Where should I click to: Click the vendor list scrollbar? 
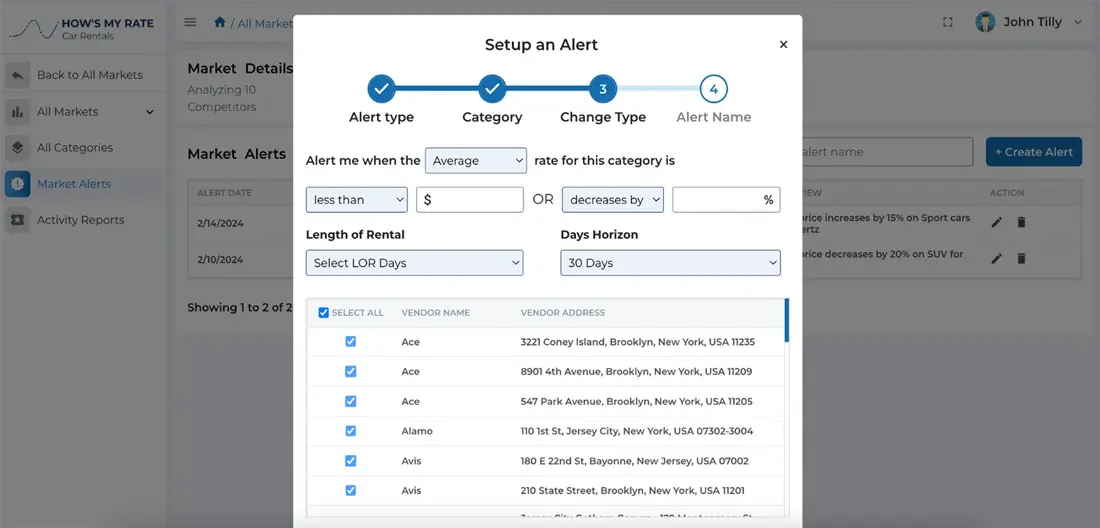[x=786, y=321]
